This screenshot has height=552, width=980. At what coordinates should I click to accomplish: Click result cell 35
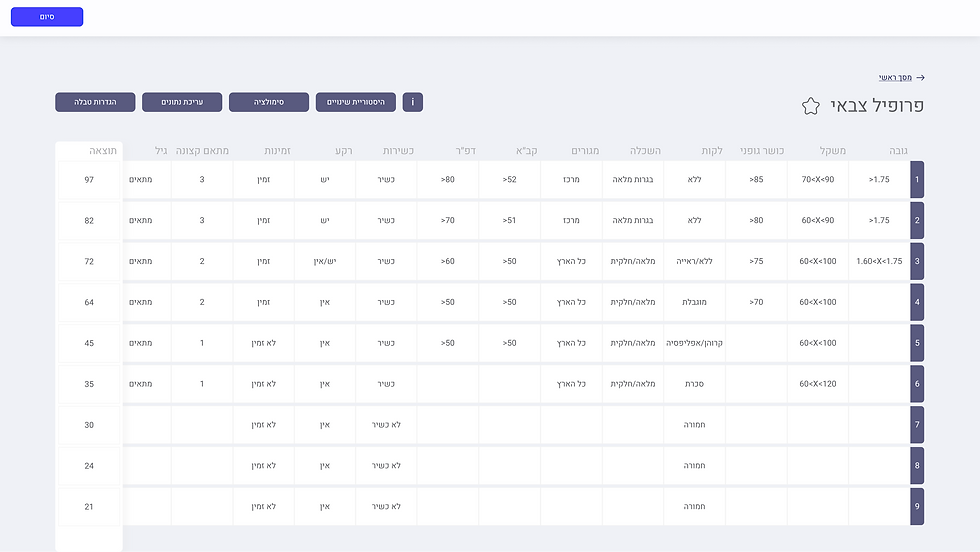(89, 384)
